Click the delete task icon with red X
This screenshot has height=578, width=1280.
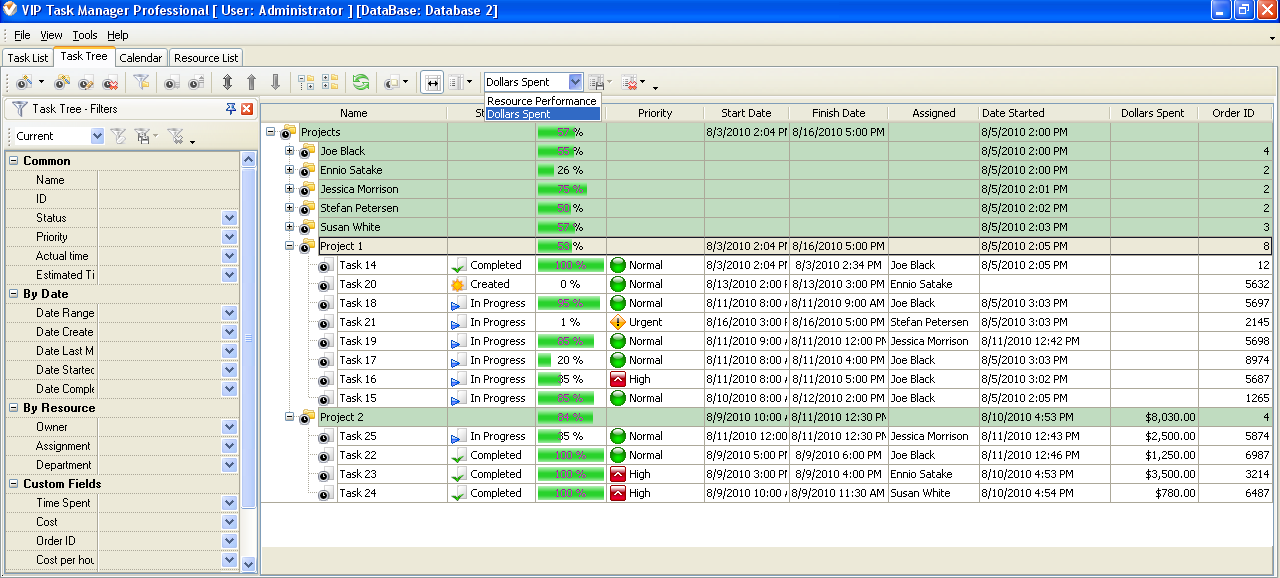[111, 83]
